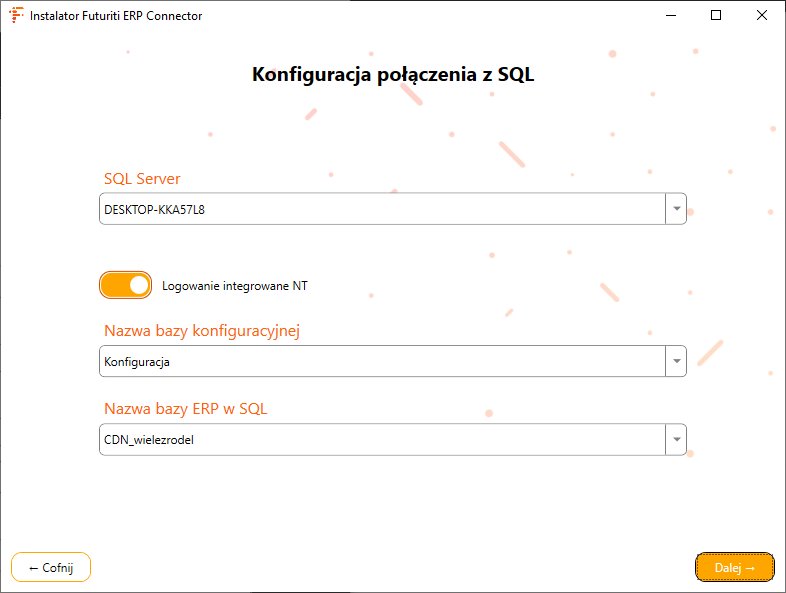Click the 'SQL Server' field label
The height and width of the screenshot is (593, 786).
(x=142, y=179)
